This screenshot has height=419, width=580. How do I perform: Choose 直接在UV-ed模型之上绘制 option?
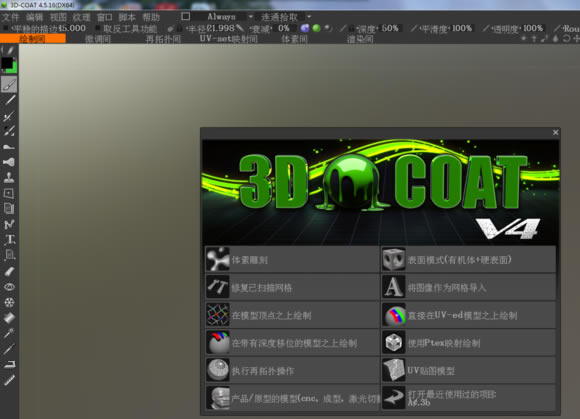tap(468, 315)
